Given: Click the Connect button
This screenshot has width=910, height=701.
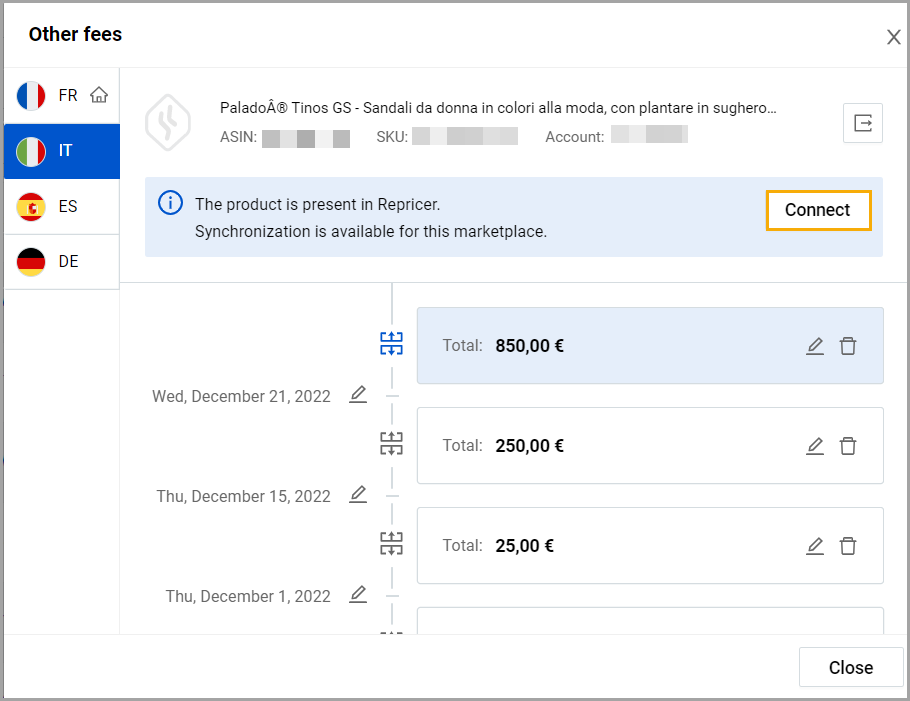Looking at the screenshot, I should pos(818,210).
